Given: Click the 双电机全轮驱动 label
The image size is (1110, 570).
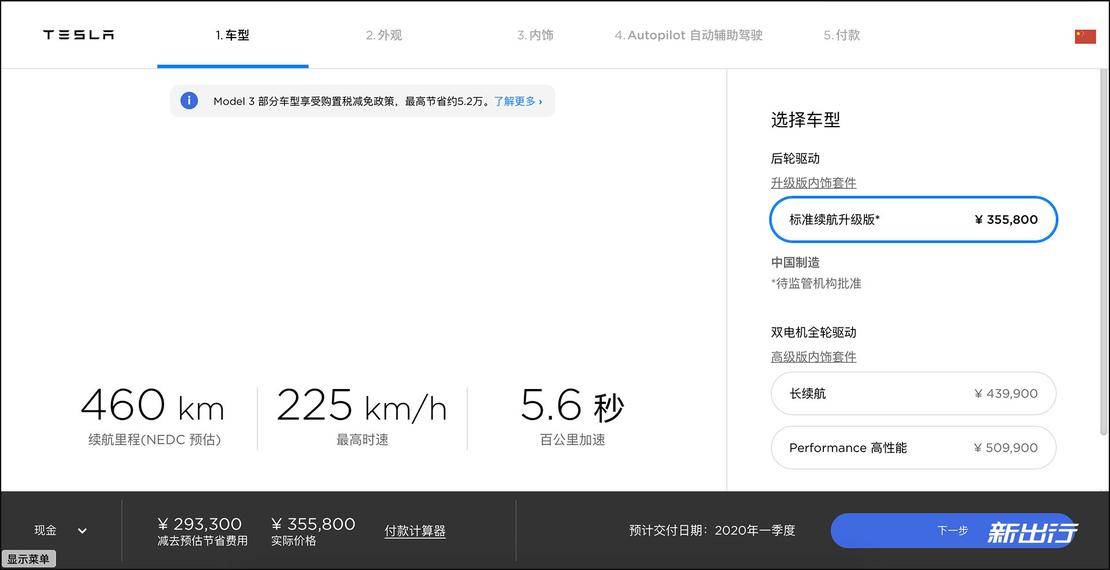Looking at the screenshot, I should [813, 332].
